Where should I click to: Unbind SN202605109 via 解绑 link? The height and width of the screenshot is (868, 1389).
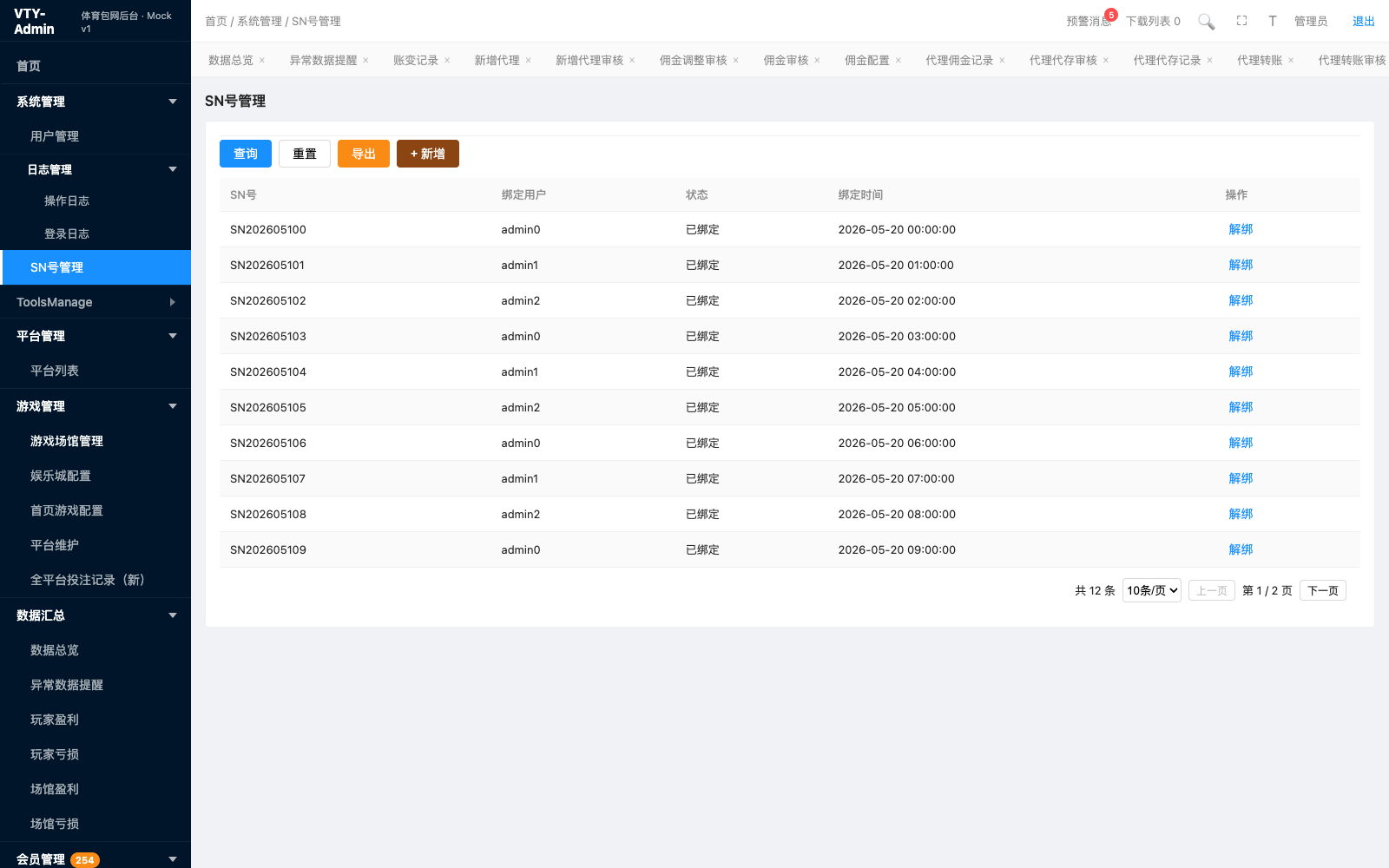1241,549
